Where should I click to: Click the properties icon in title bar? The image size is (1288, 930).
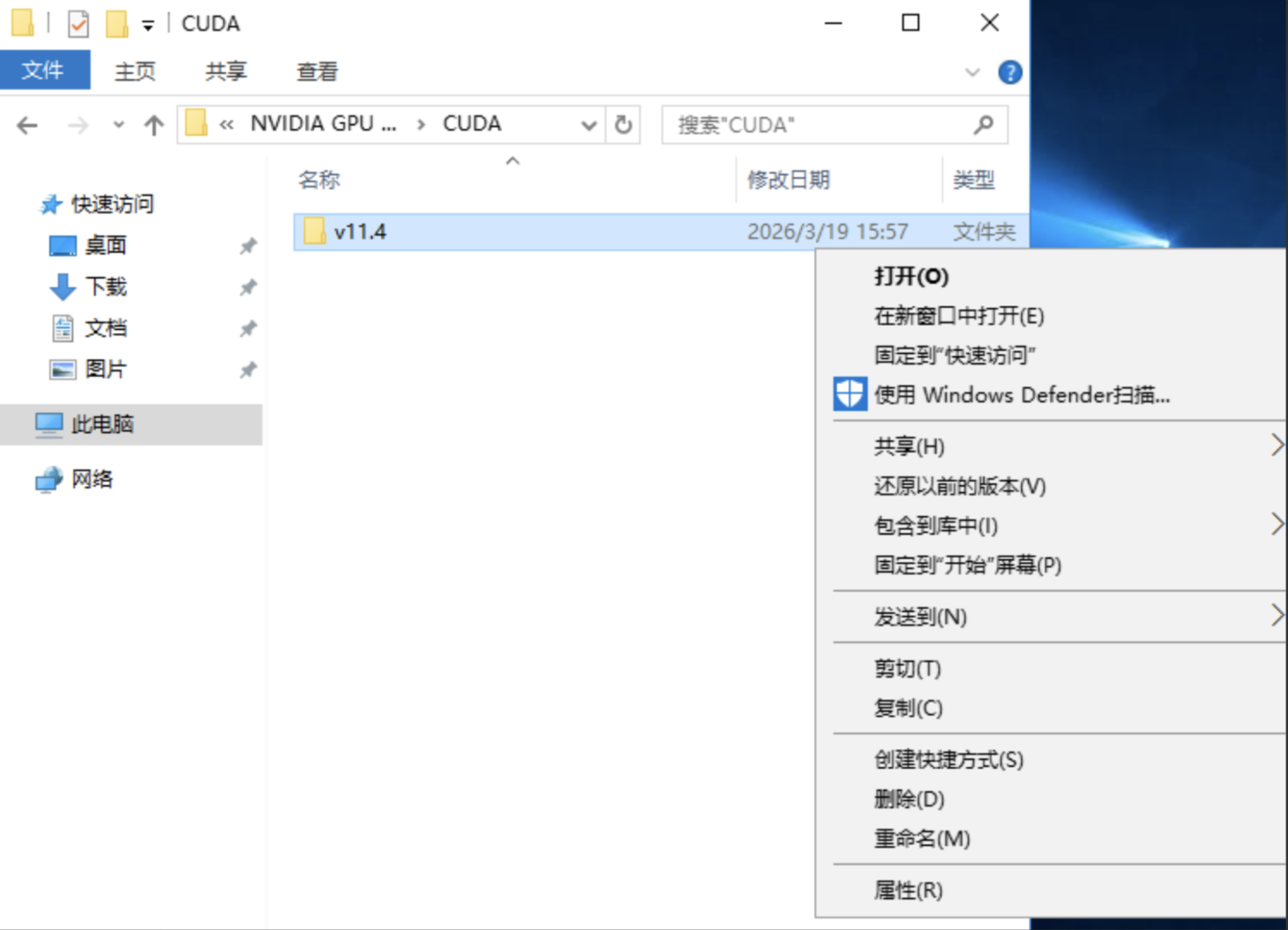pyautogui.click(x=78, y=24)
